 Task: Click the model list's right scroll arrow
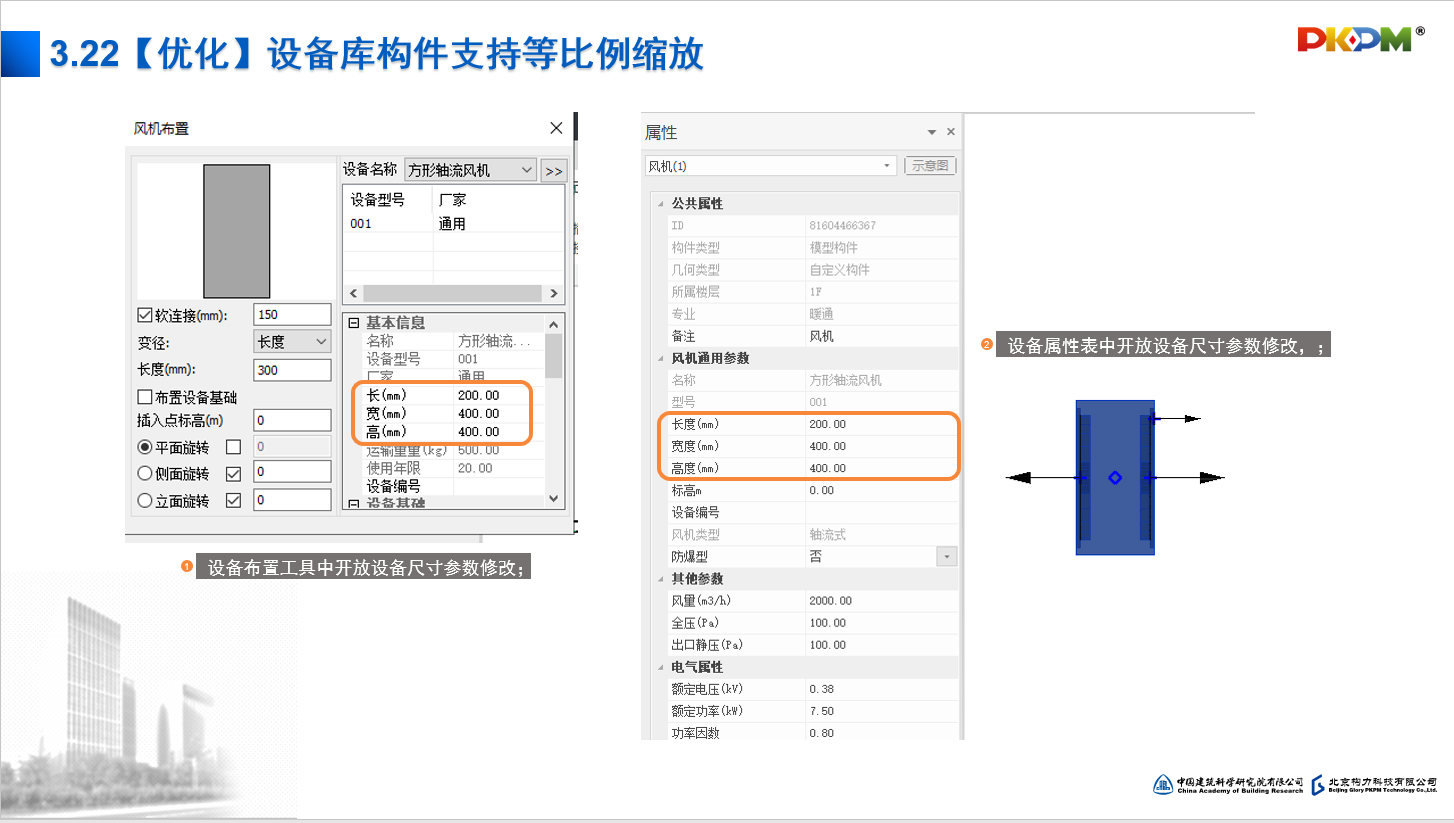(554, 294)
